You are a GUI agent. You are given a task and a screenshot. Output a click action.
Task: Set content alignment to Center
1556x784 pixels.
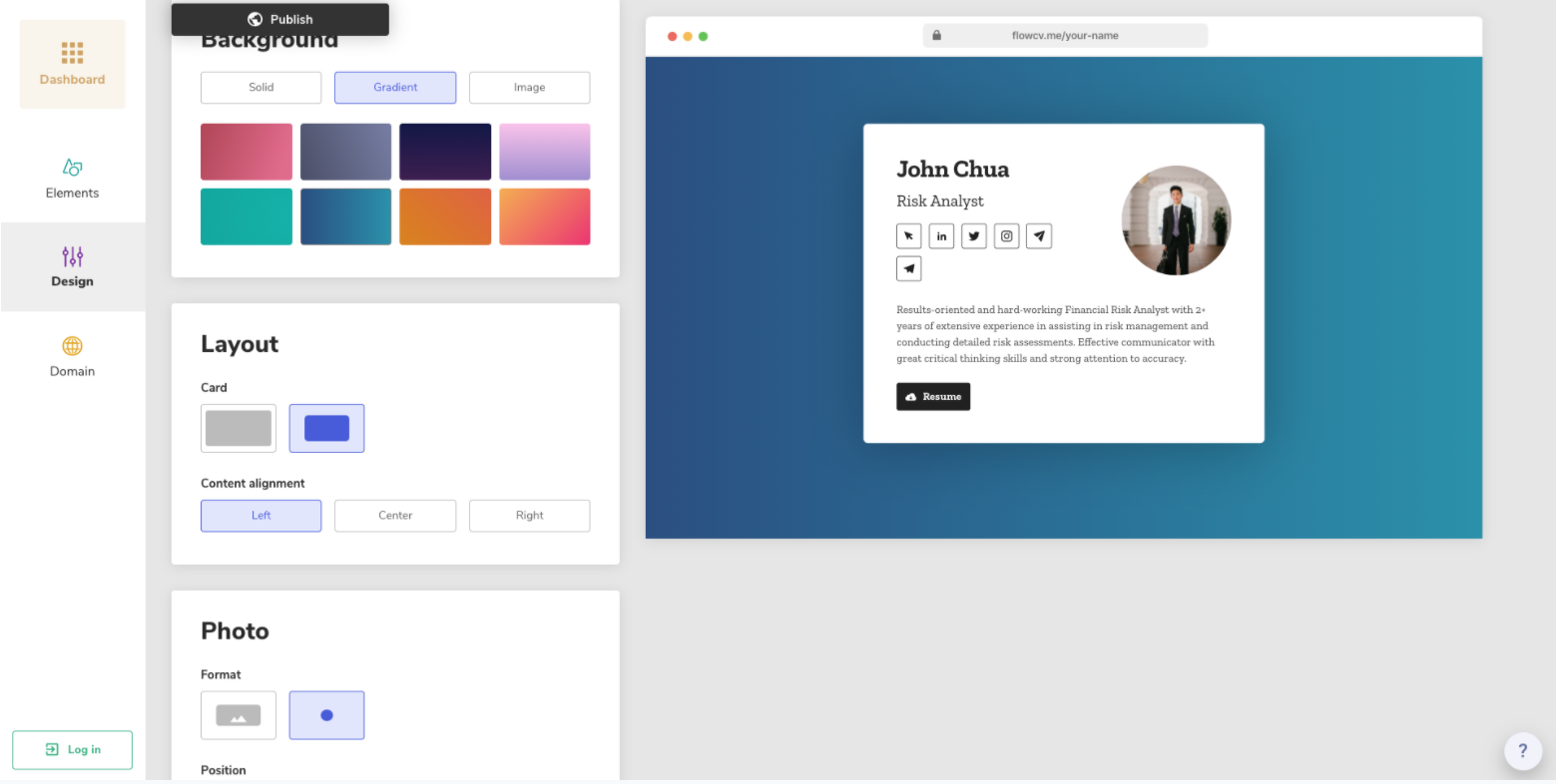[395, 516]
